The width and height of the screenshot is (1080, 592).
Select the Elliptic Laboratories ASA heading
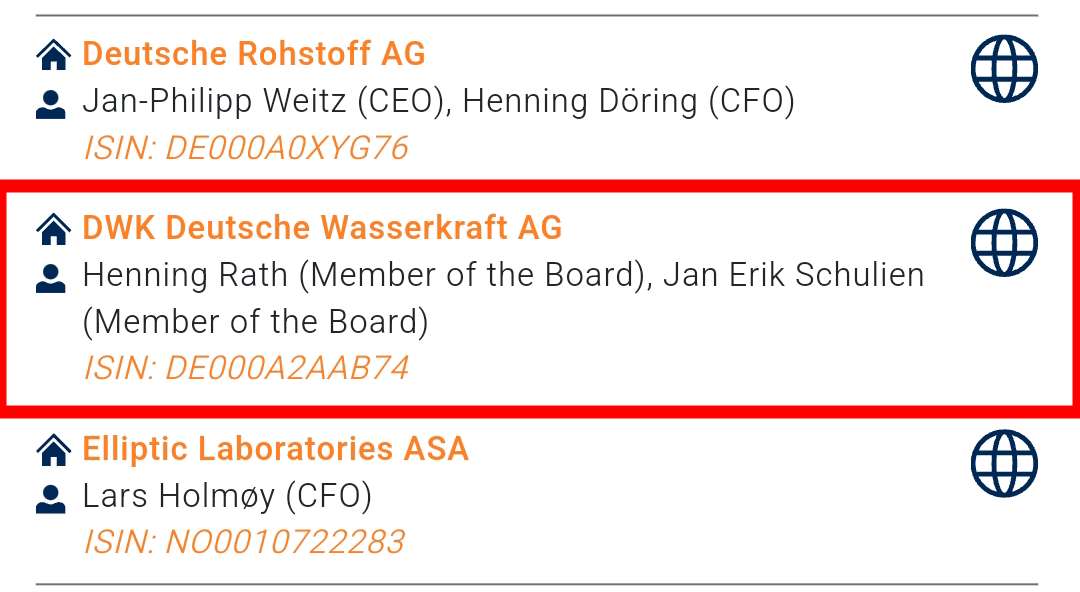point(275,449)
